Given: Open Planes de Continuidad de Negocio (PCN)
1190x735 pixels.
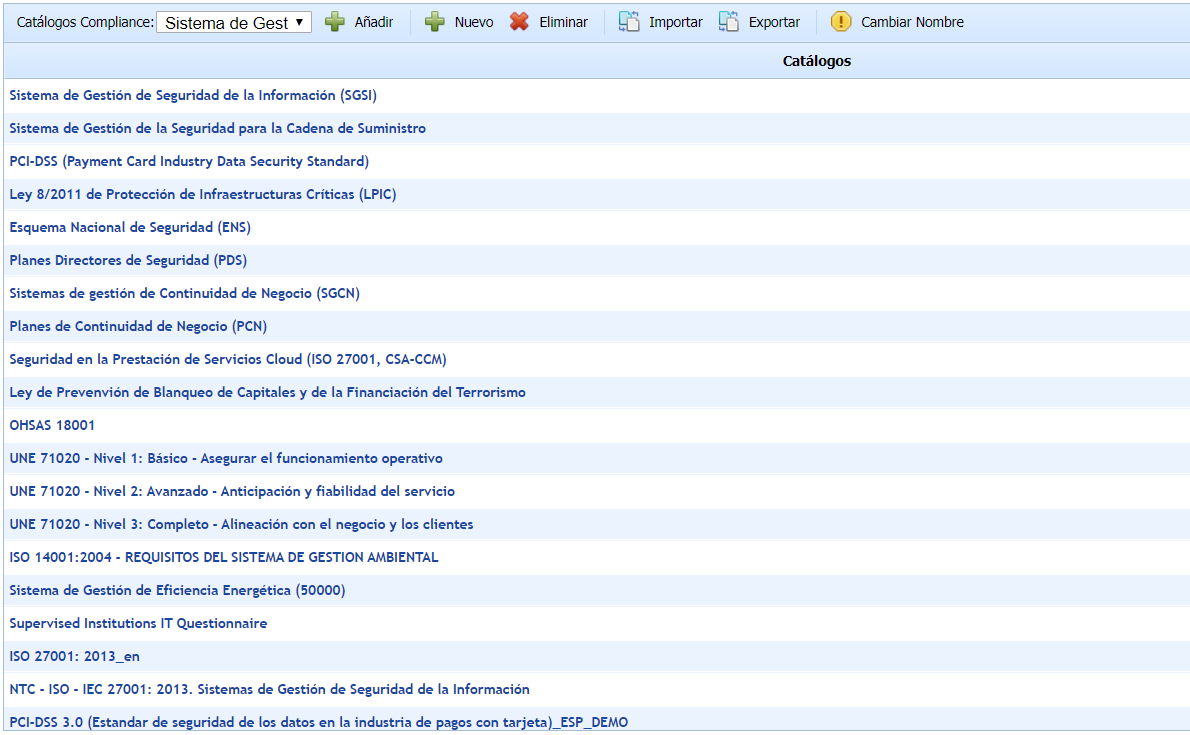Looking at the screenshot, I should 138,327.
